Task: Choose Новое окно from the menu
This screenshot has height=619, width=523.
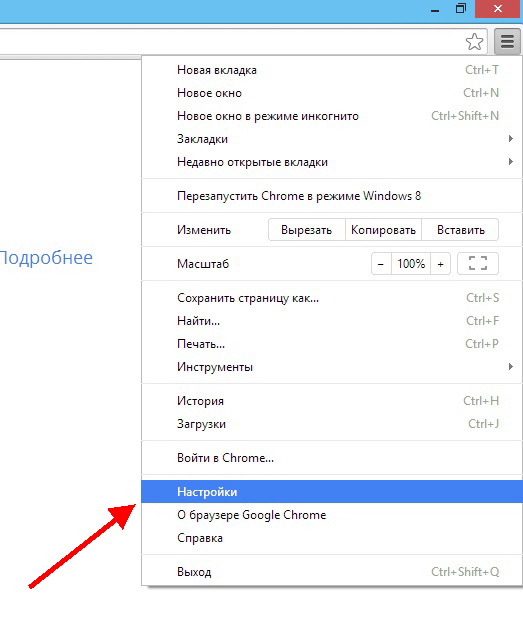Action: pyautogui.click(x=332, y=93)
